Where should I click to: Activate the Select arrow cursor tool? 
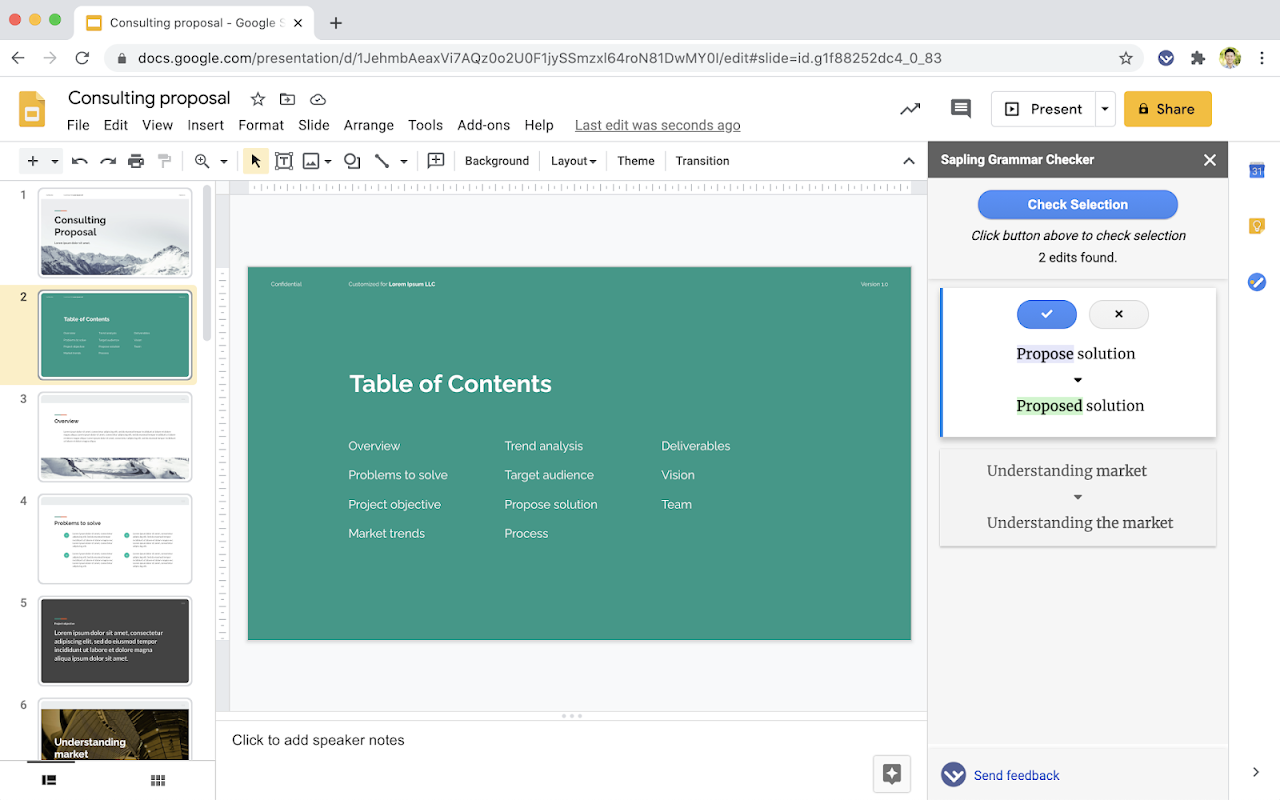point(256,161)
